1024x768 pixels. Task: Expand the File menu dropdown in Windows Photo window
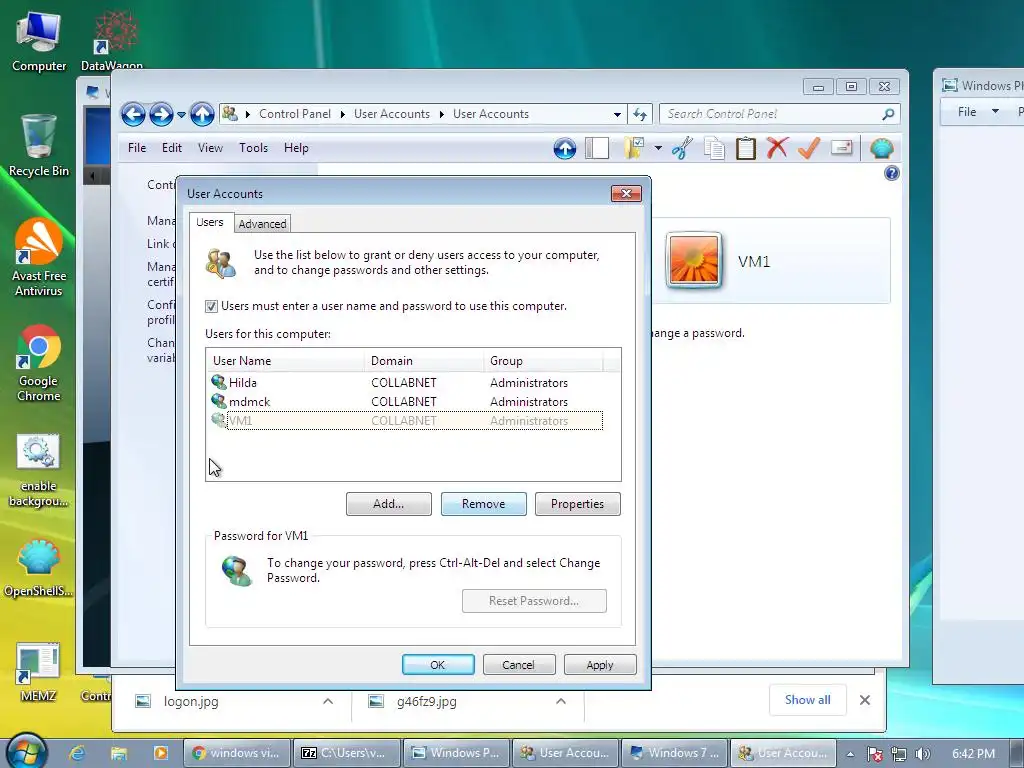coord(995,112)
